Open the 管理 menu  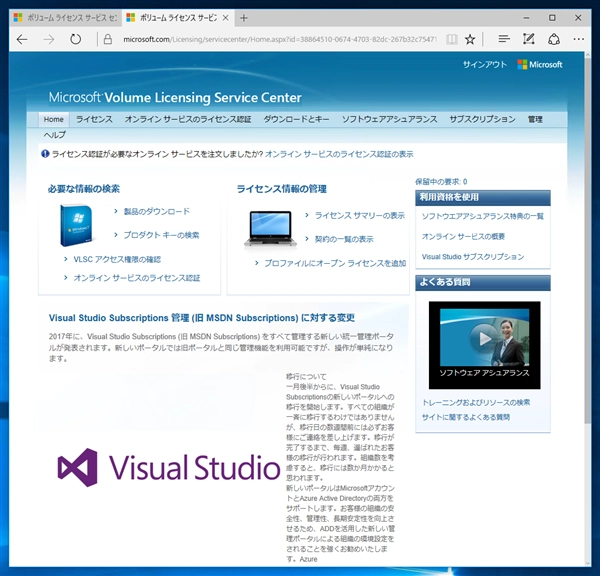[x=535, y=119]
